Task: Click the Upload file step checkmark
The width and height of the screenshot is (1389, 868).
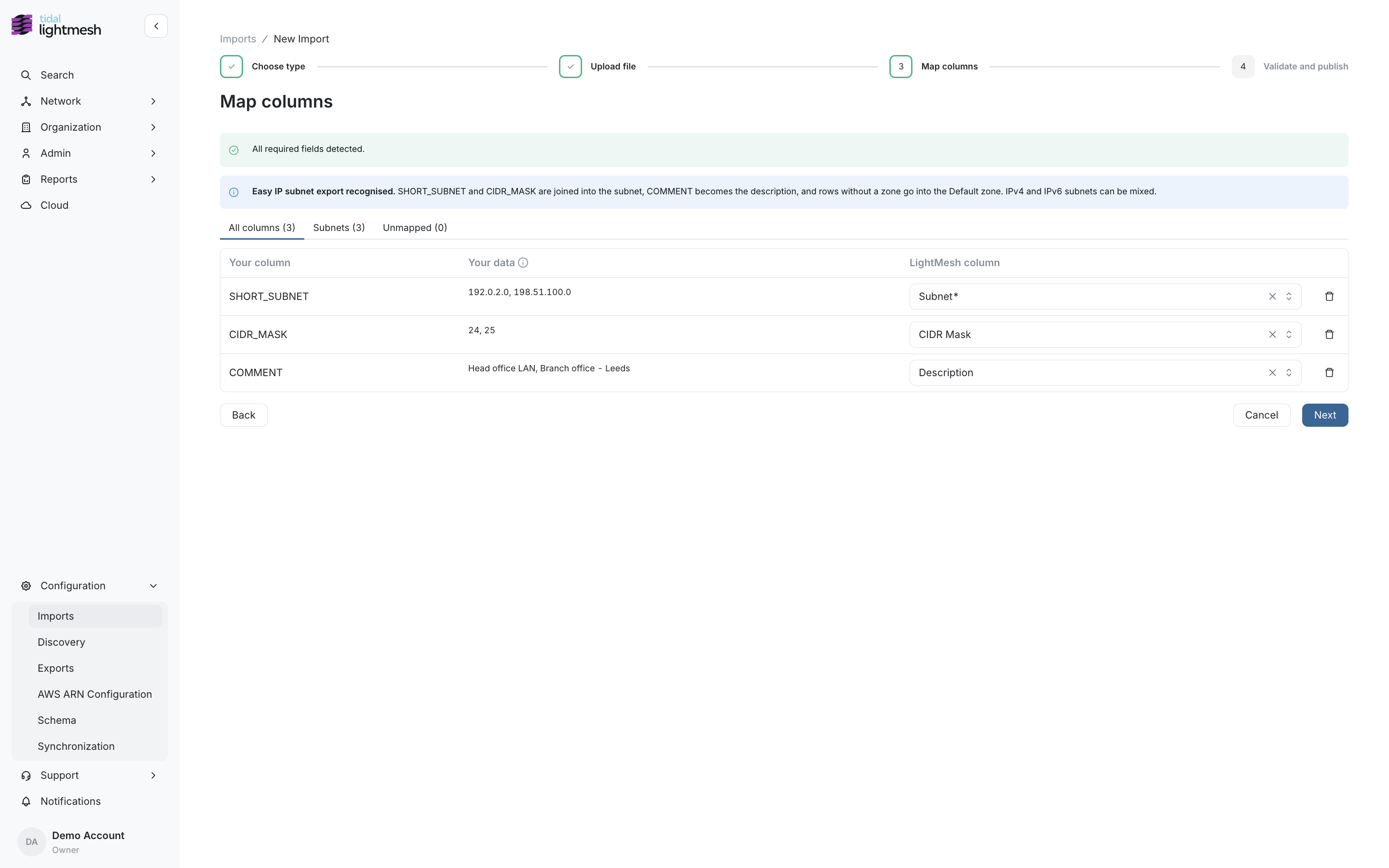Action: click(x=570, y=67)
